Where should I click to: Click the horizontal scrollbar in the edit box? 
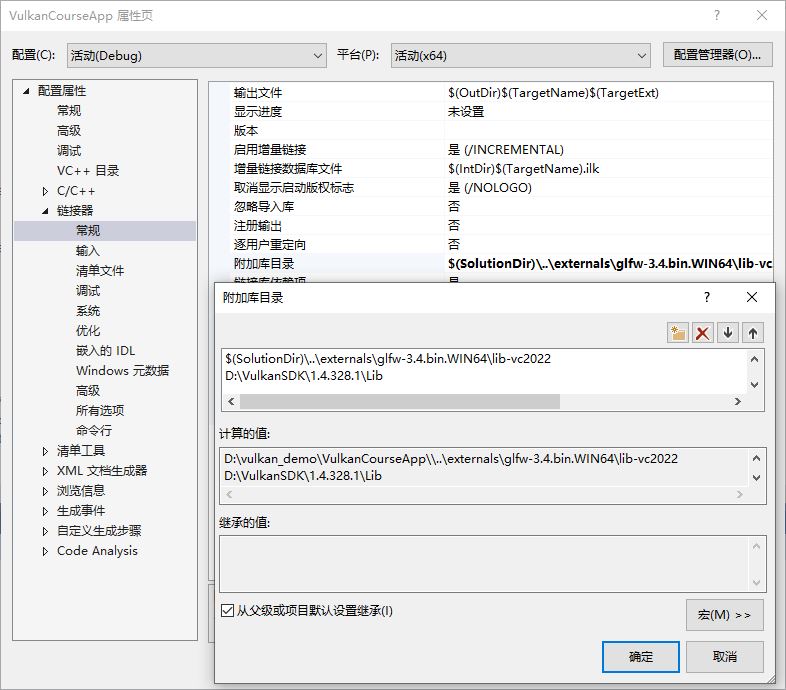tap(400, 401)
